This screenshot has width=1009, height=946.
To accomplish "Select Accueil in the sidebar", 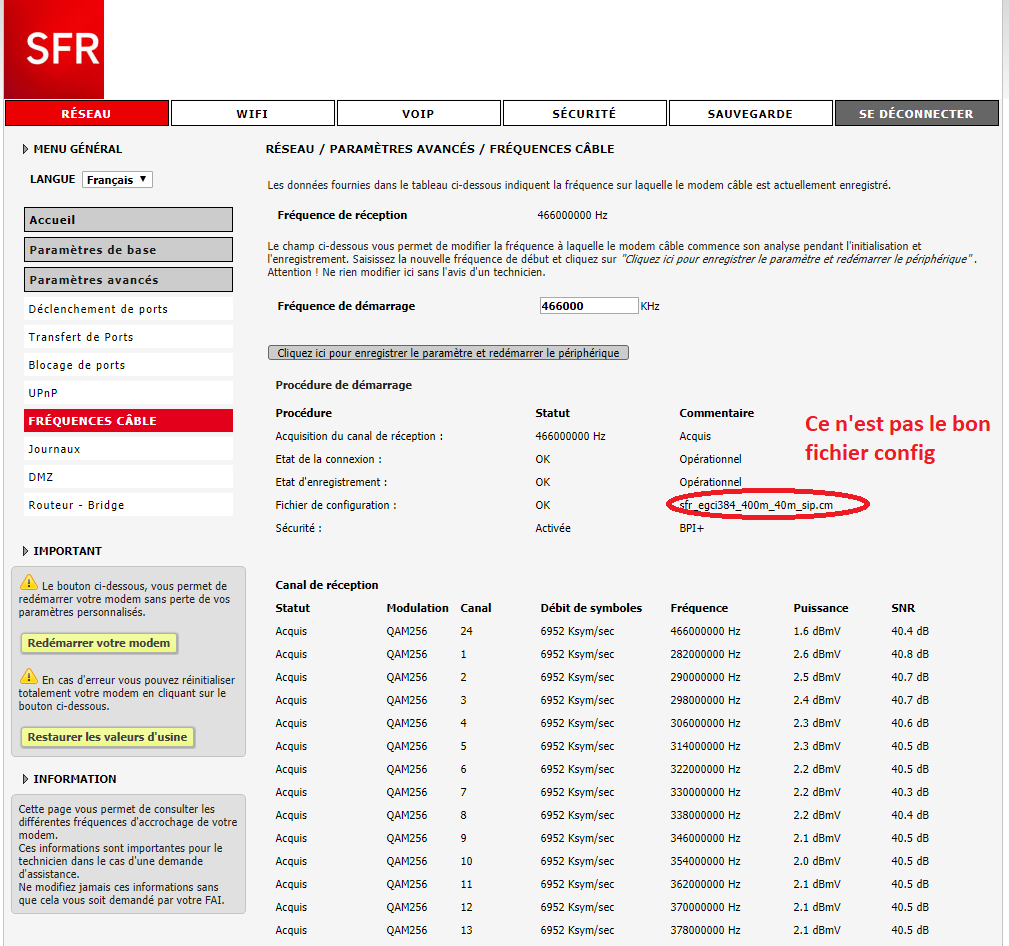I will (x=128, y=220).
